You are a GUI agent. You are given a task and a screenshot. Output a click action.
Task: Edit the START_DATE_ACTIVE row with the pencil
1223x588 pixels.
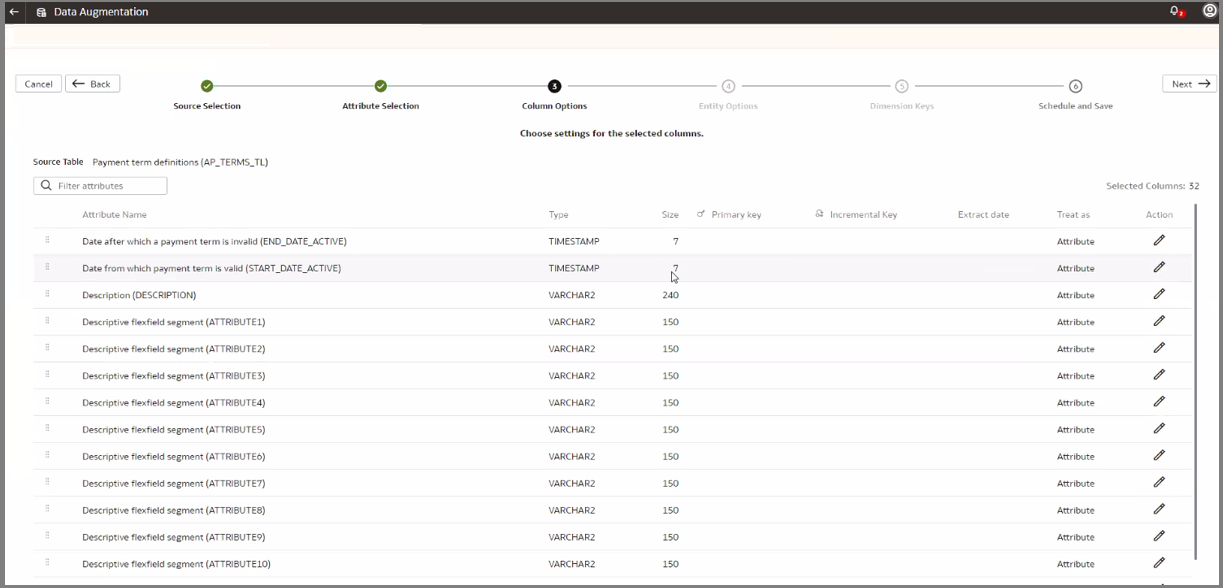[x=1159, y=267]
